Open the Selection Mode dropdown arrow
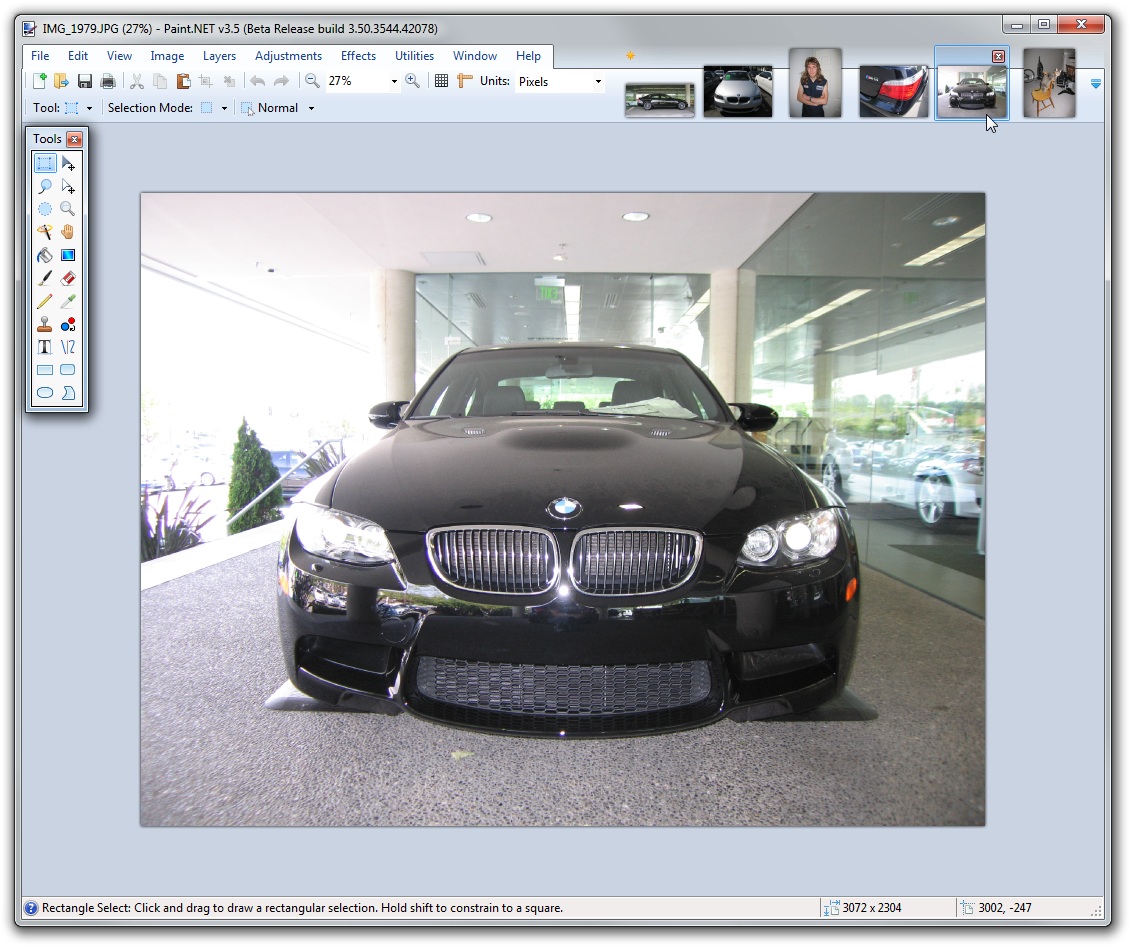Screen dimensions: 1130x945 coord(224,108)
